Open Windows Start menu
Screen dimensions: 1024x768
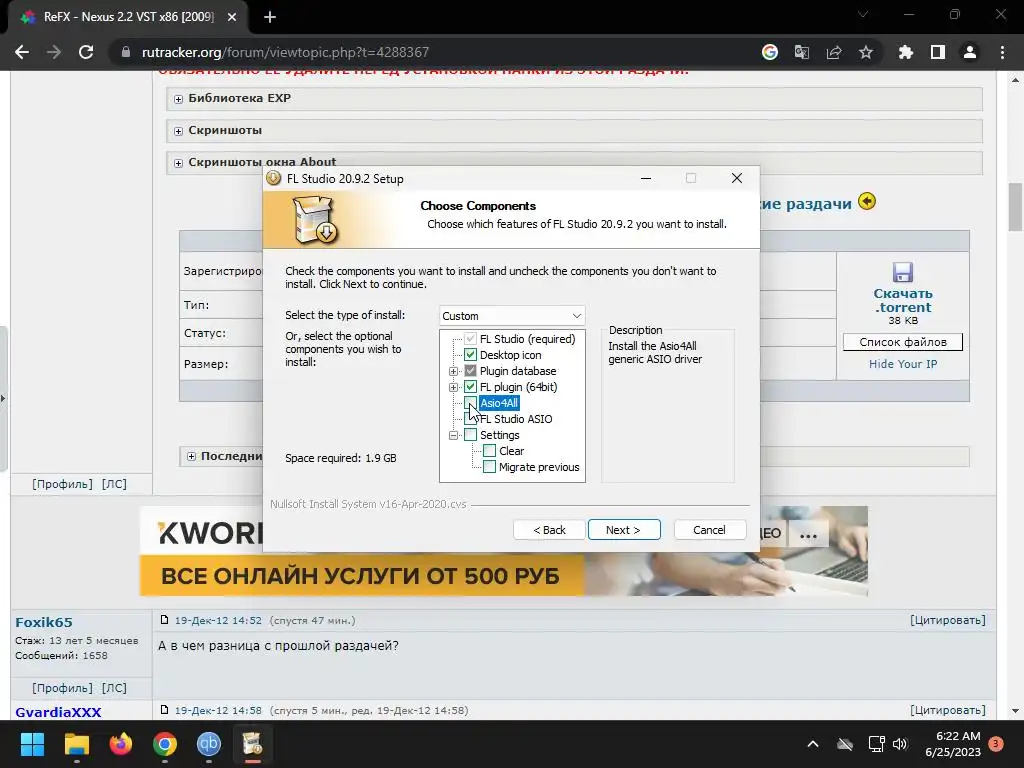click(x=32, y=744)
